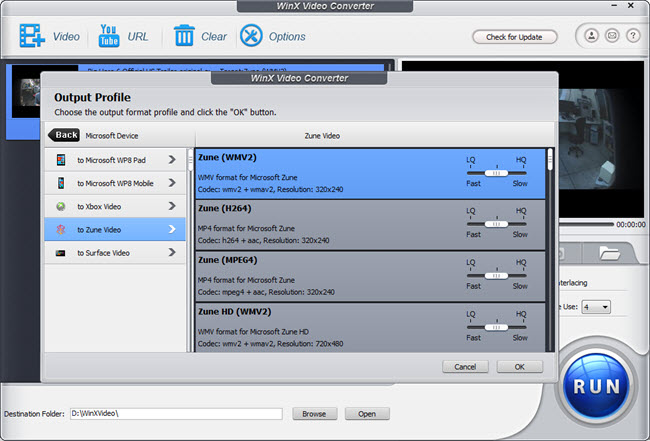650x441 pixels.
Task: Click the Video toolbar label
Action: 66,36
